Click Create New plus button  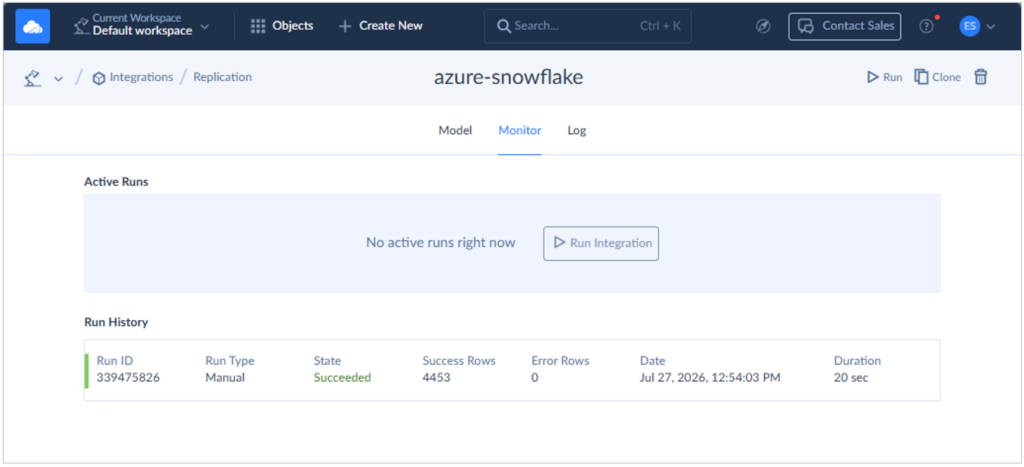click(x=381, y=26)
